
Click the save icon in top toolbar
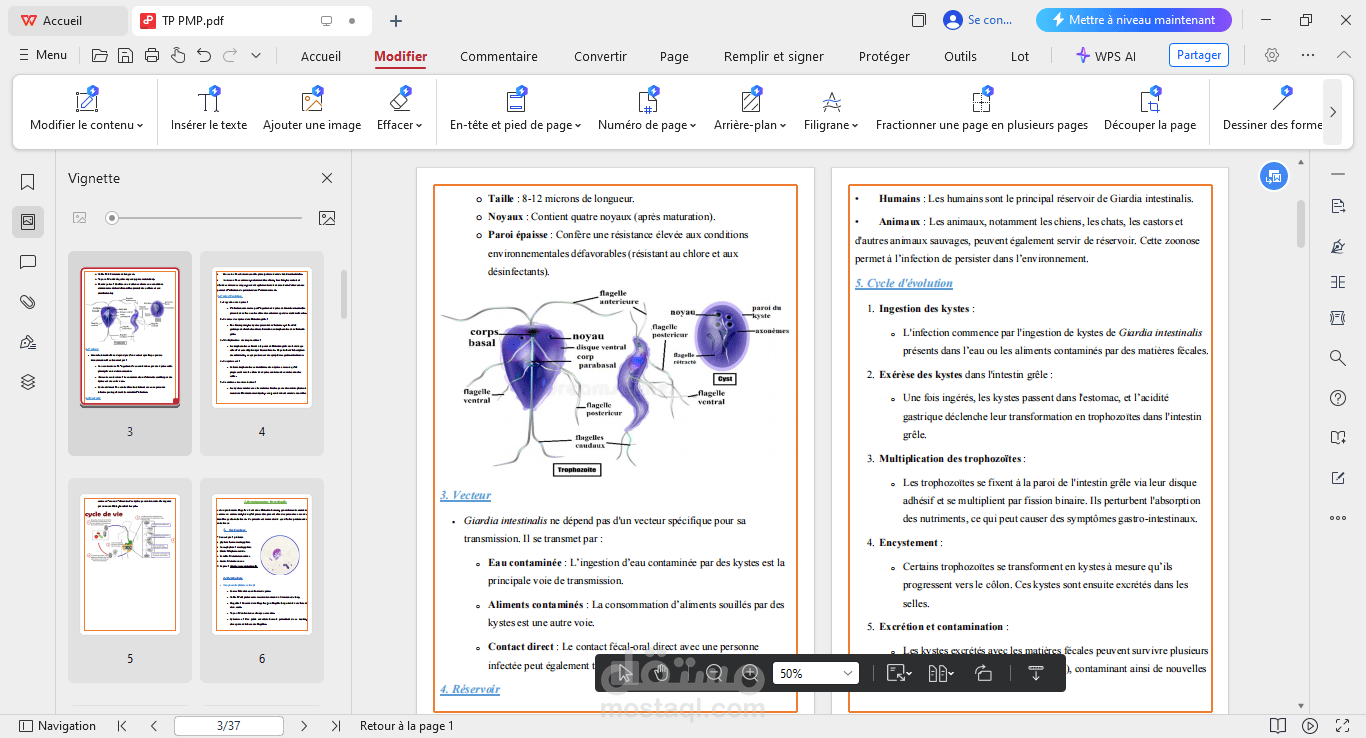[x=126, y=56]
